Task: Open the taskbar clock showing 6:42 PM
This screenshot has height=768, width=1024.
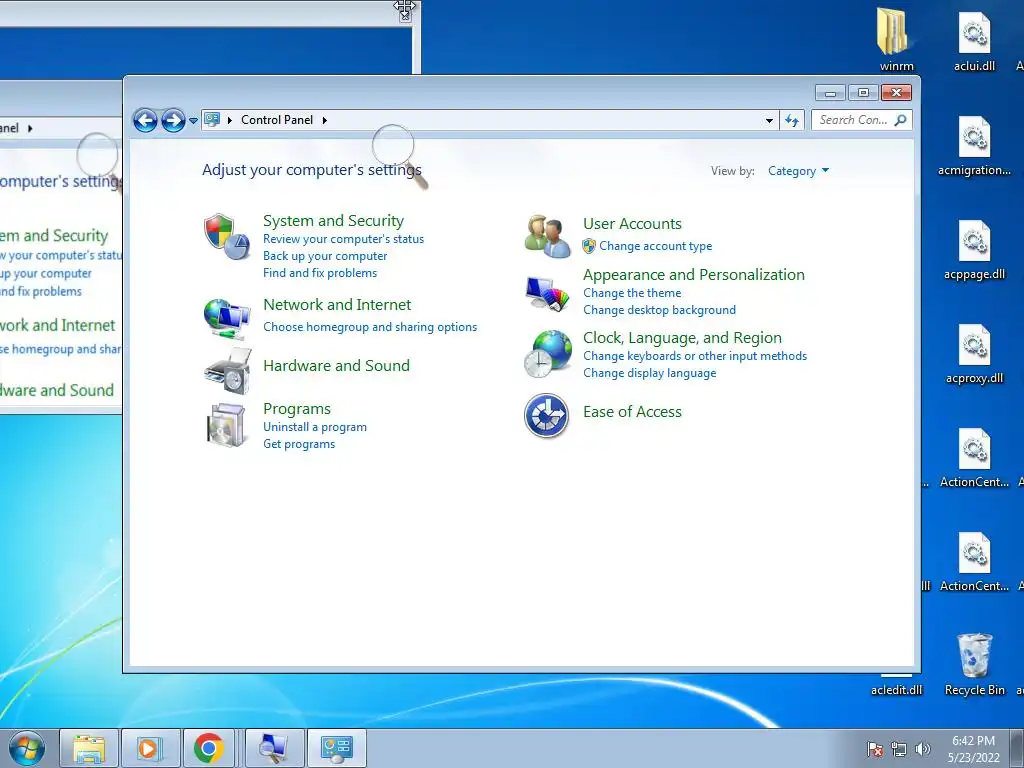Action: (x=973, y=749)
